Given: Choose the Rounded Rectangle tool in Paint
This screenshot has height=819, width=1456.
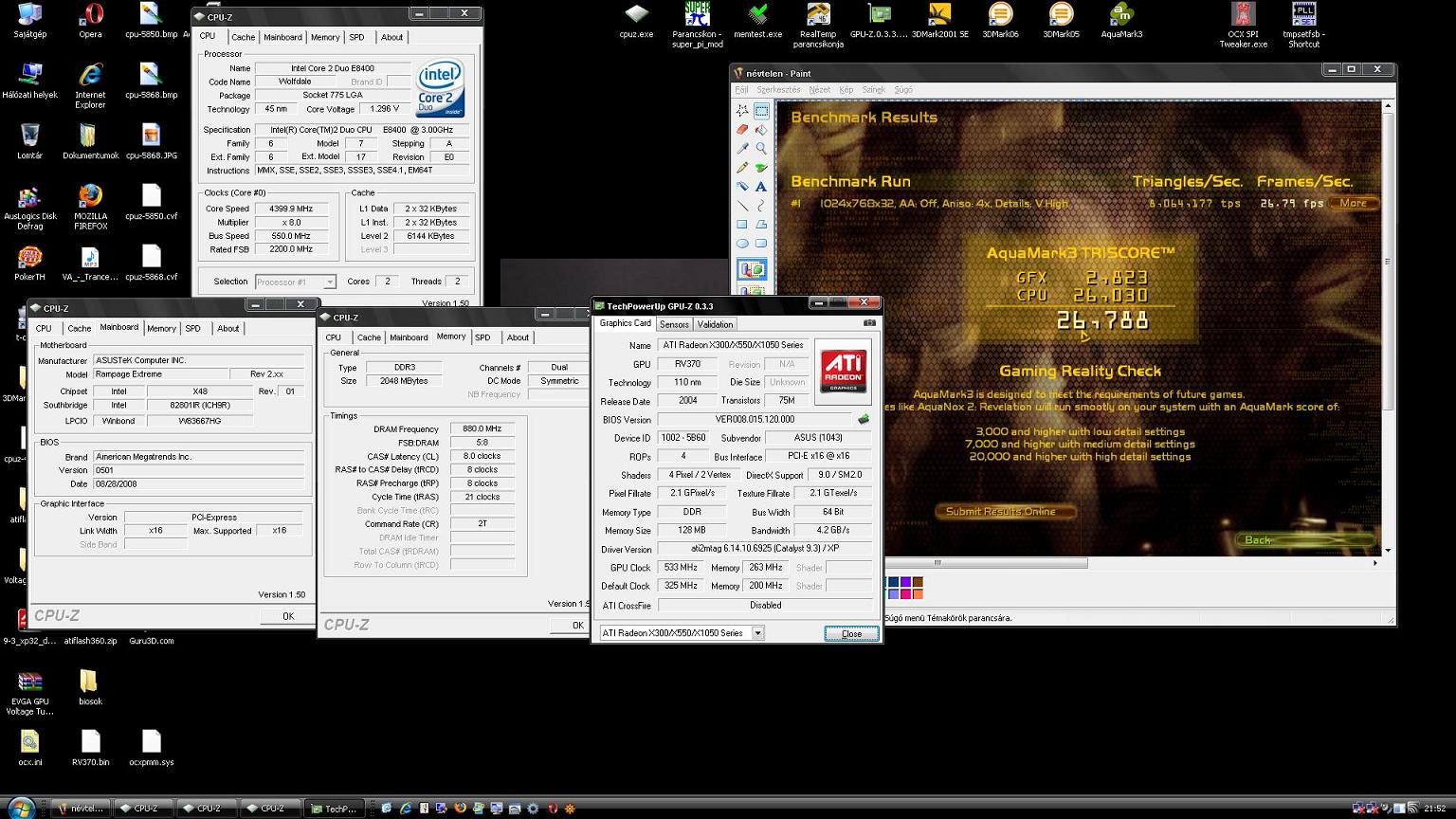Looking at the screenshot, I should [761, 243].
